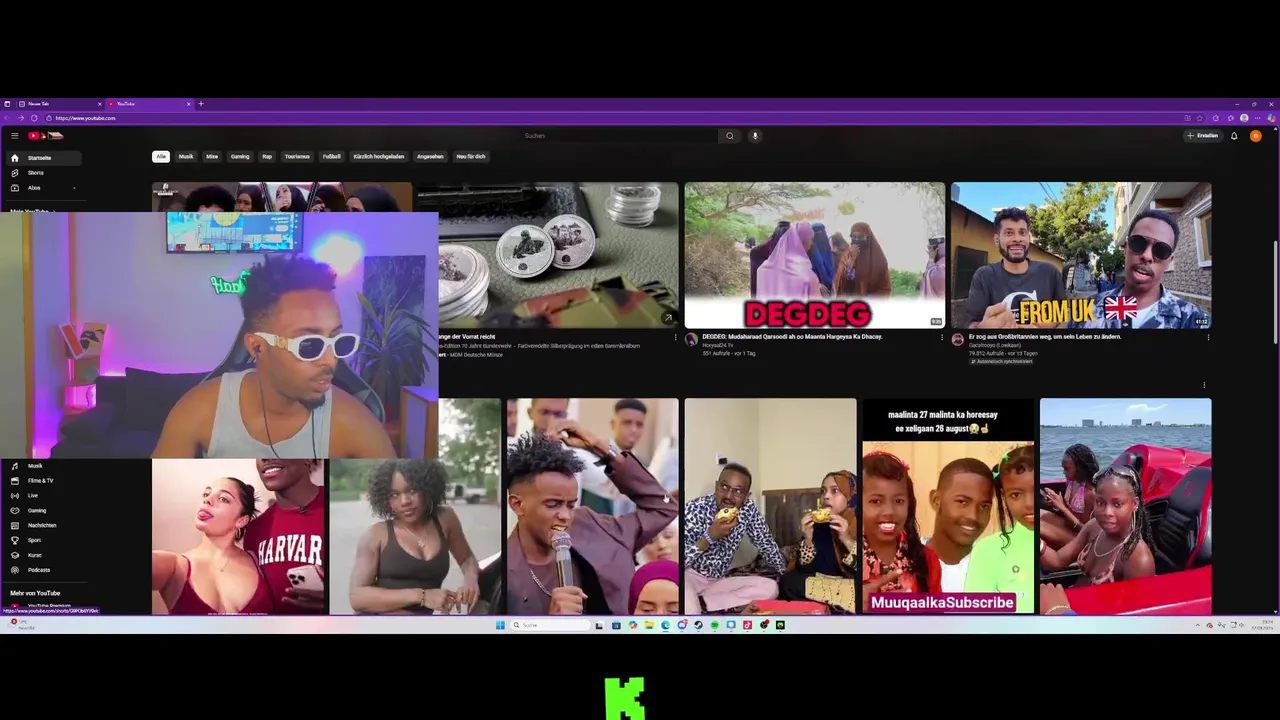Switch to the YouTube browser tab

coord(148,104)
